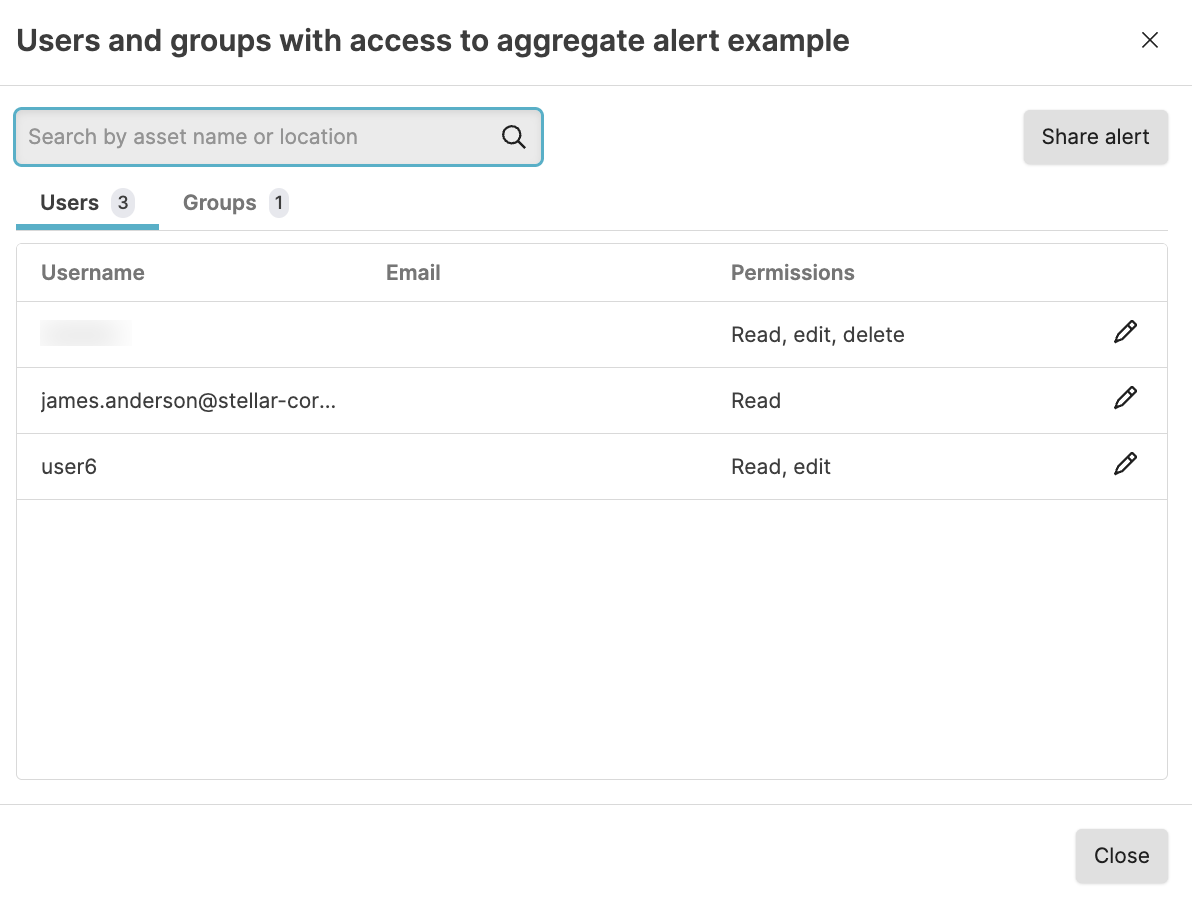Click pencil icon for james.anderson row
This screenshot has height=900, width=1192.
(x=1125, y=399)
